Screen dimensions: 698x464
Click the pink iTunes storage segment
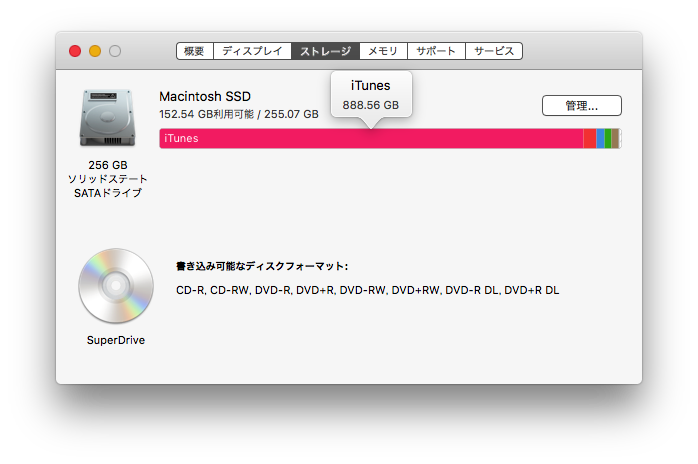(x=371, y=138)
